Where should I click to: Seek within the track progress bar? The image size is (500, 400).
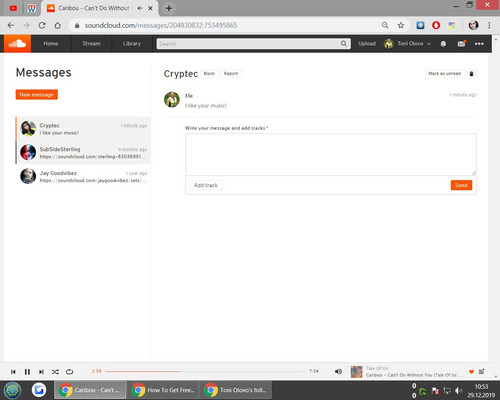pos(205,371)
